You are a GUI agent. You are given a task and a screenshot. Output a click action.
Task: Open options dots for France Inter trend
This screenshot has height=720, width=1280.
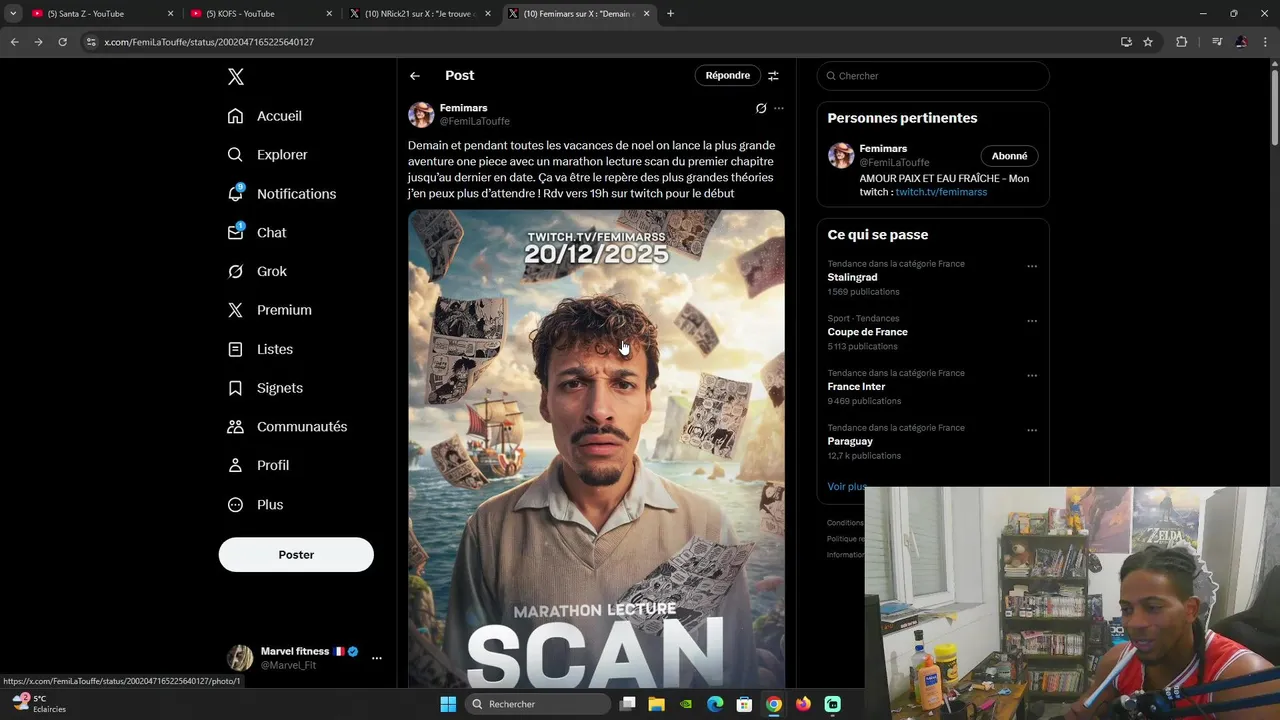coord(1032,376)
